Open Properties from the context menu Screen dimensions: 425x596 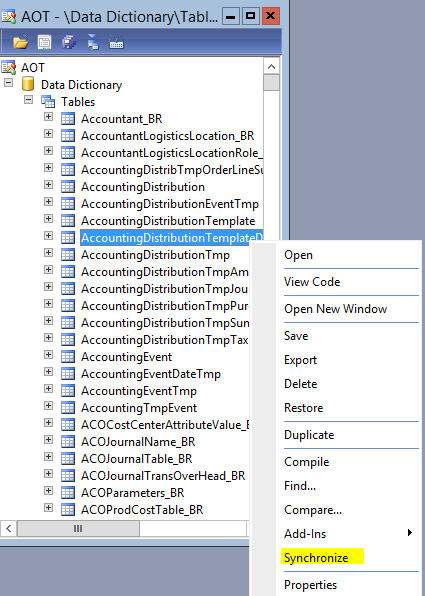311,584
